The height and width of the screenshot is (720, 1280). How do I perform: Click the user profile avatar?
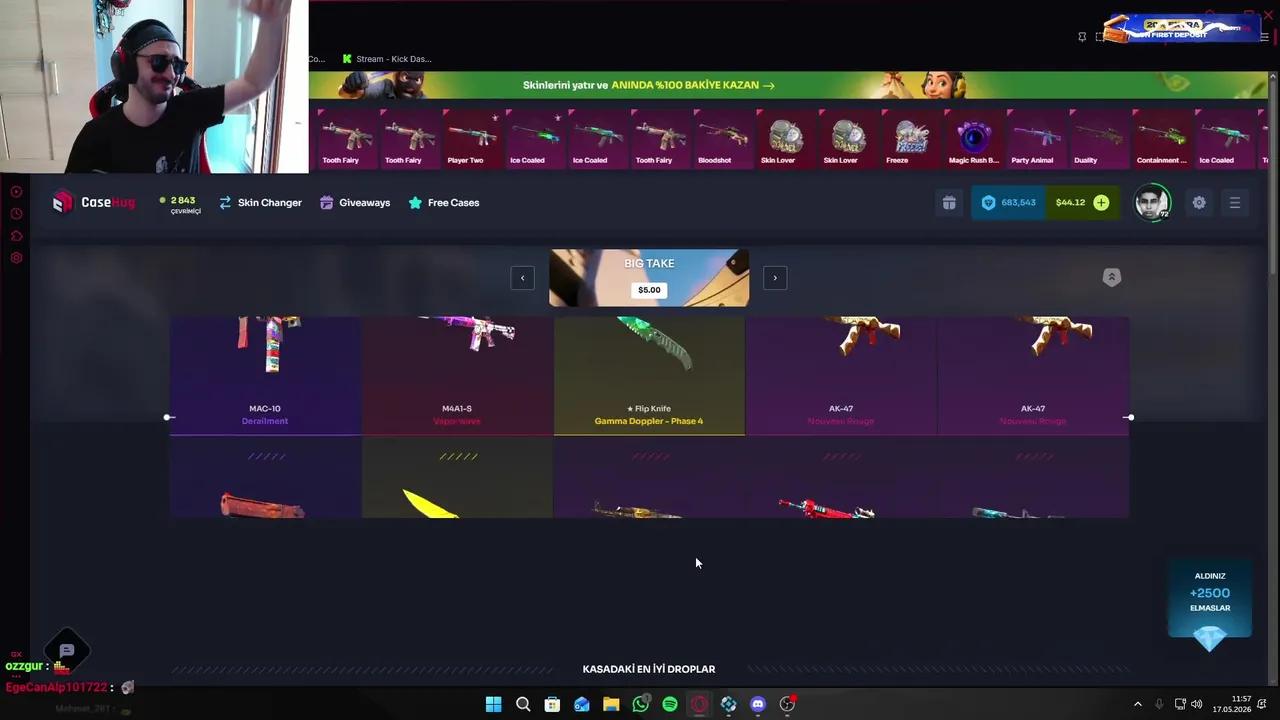[x=1152, y=203]
